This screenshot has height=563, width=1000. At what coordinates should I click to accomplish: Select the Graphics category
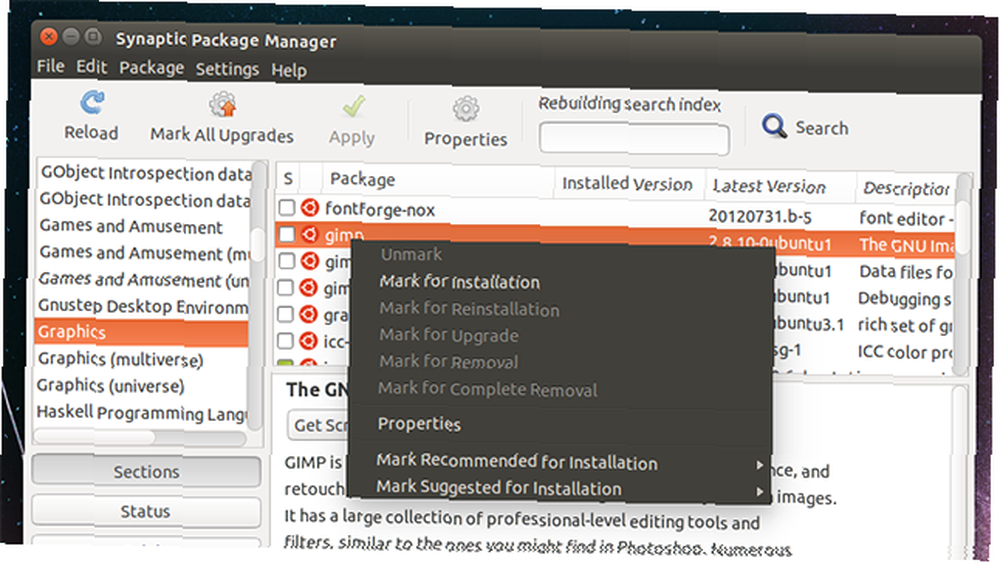pos(142,332)
